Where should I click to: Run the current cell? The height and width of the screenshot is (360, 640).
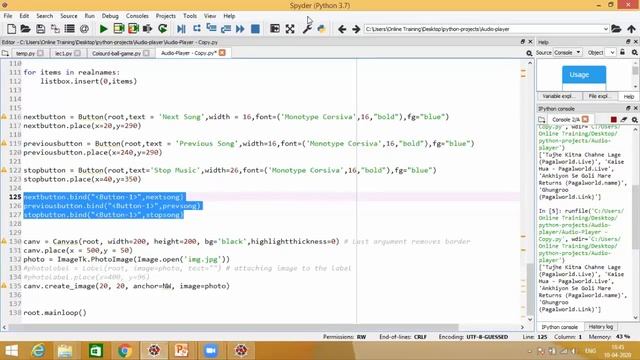point(118,29)
